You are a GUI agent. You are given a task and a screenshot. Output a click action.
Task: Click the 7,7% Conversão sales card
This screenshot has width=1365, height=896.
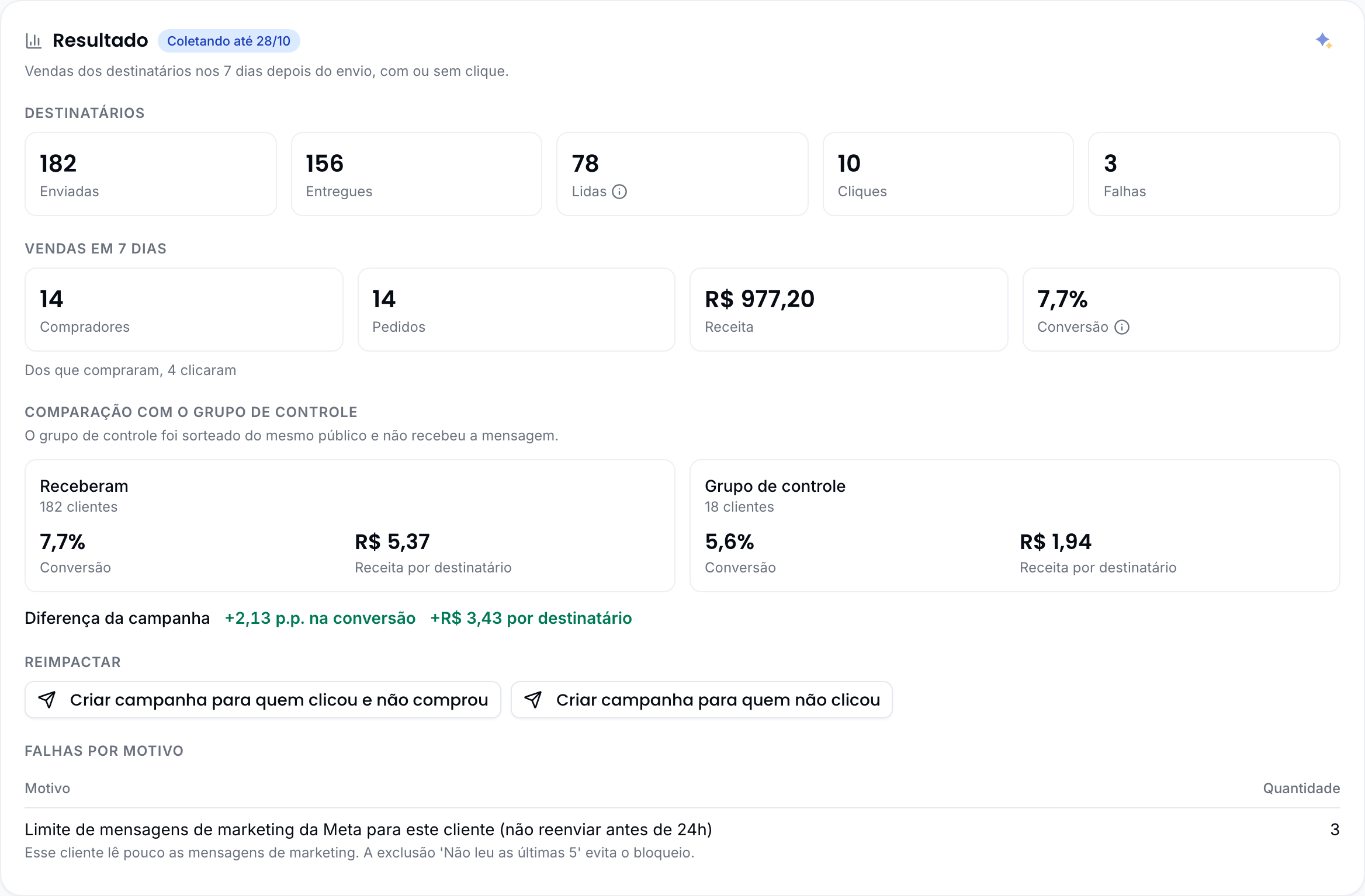point(1182,310)
